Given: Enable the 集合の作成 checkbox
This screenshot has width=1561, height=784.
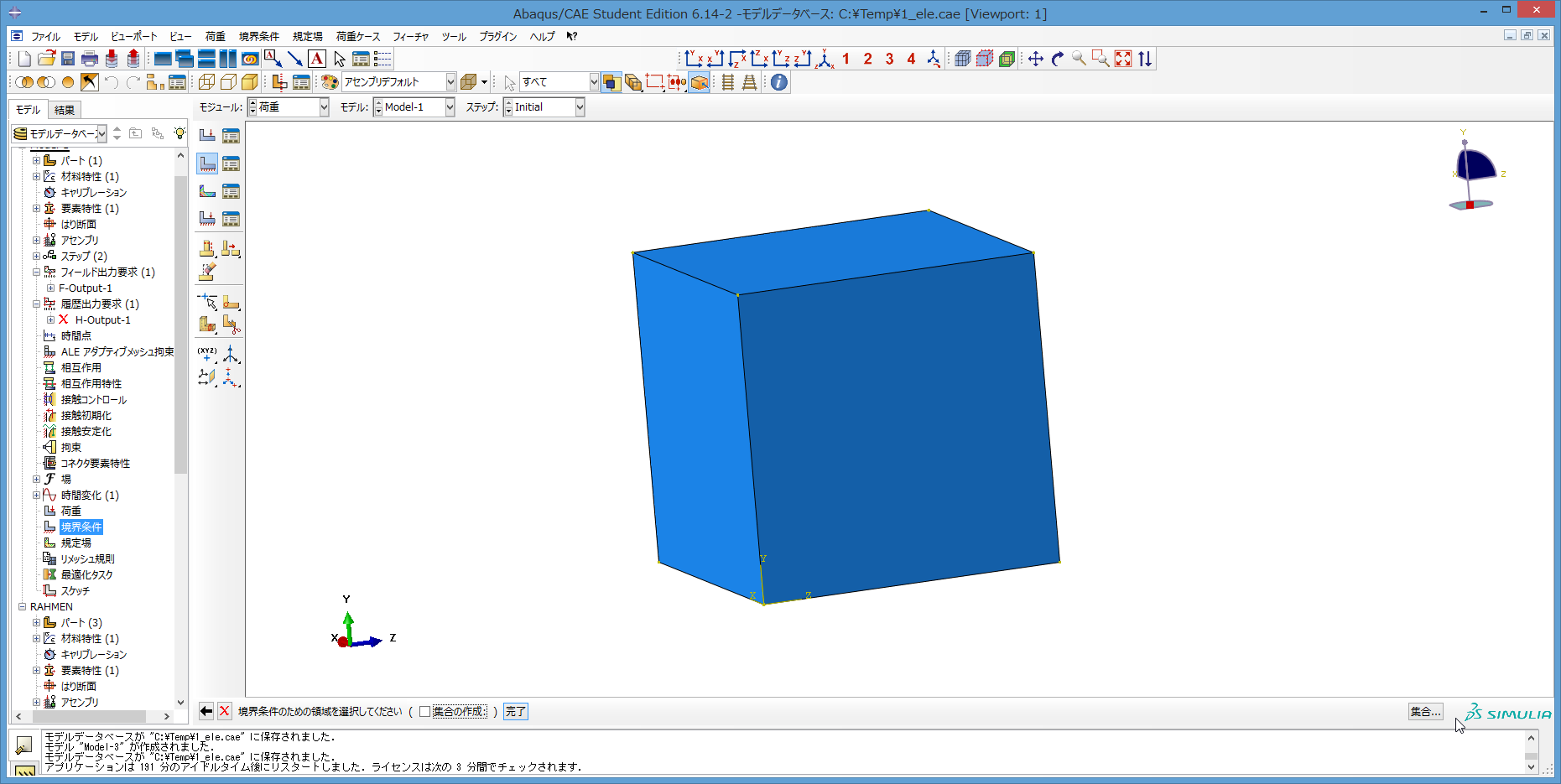Looking at the screenshot, I should (425, 712).
